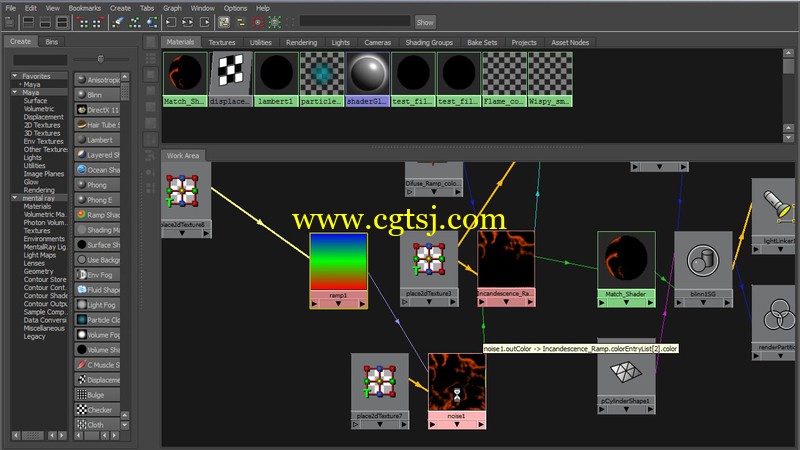This screenshot has height=450, width=800.
Task: Expand ramp1 node output arrow
Action: pos(362,304)
